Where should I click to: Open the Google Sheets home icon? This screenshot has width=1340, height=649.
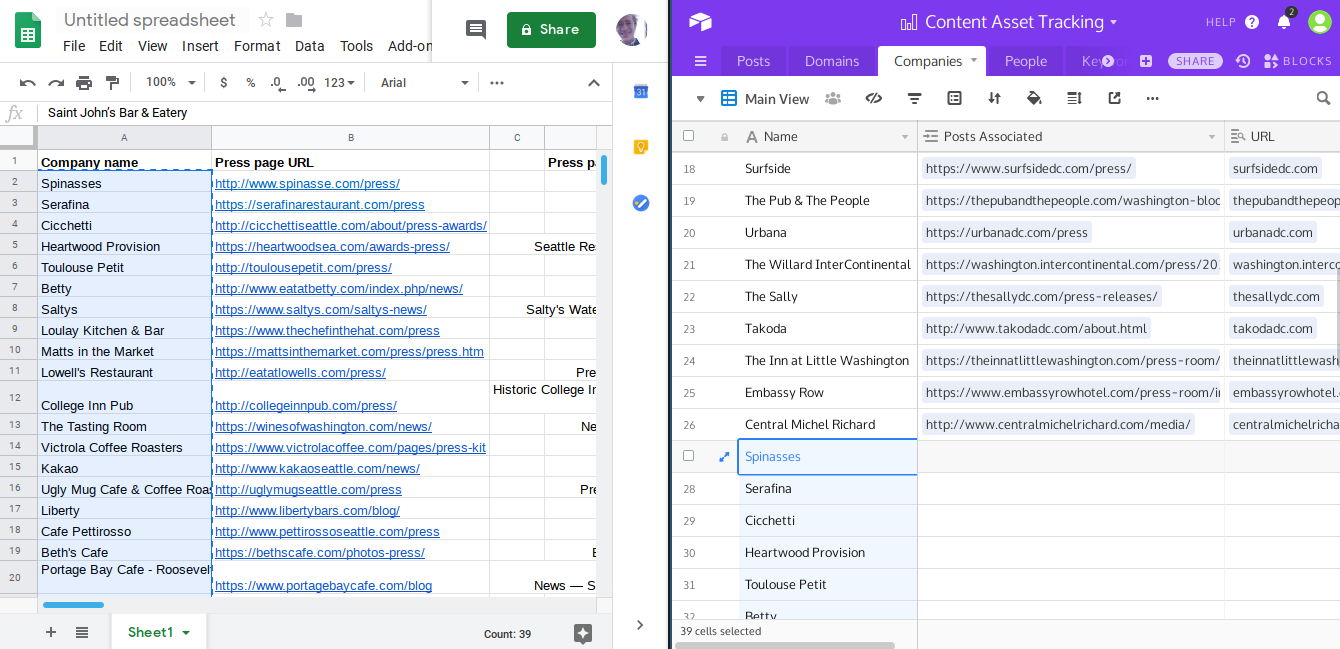point(28,30)
